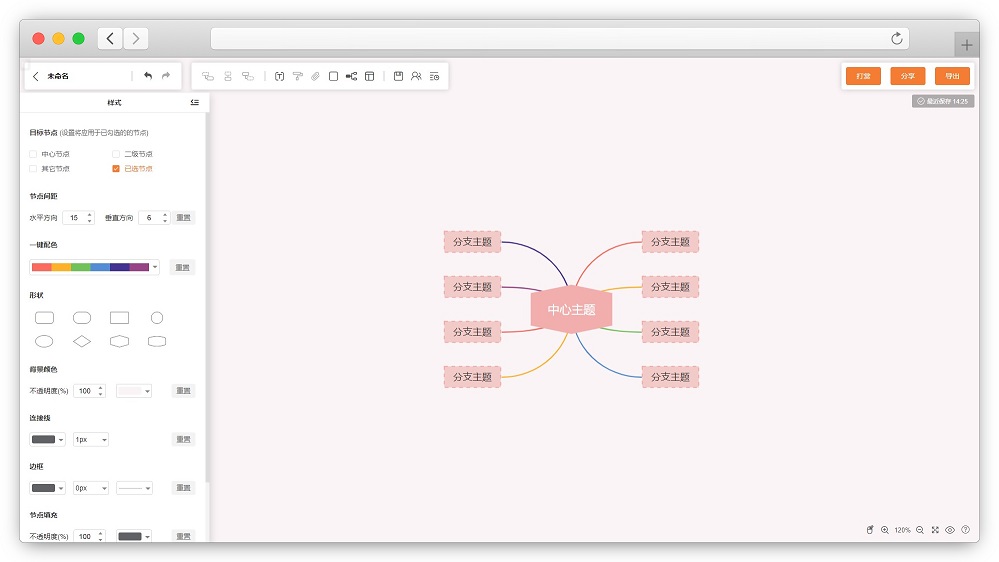Open the collaborators people icon
The image size is (999, 562).
coord(416,76)
